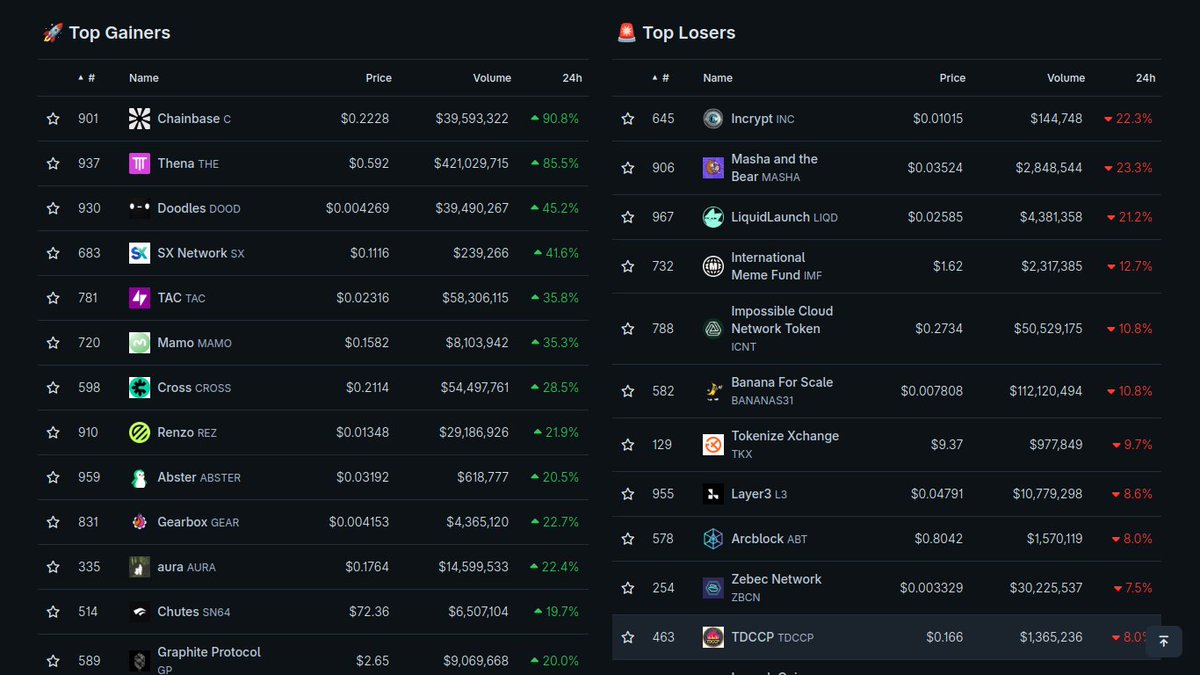
Task: Click the LiquidLaunch coin logo icon
Action: click(713, 217)
